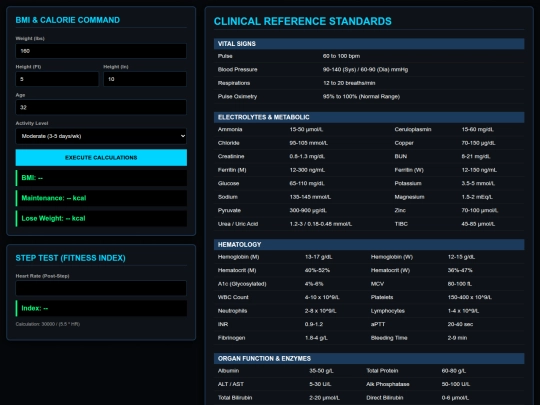
Task: Click the Creatinine value '0.8-1.3 mg/dL'
Action: 307,156
